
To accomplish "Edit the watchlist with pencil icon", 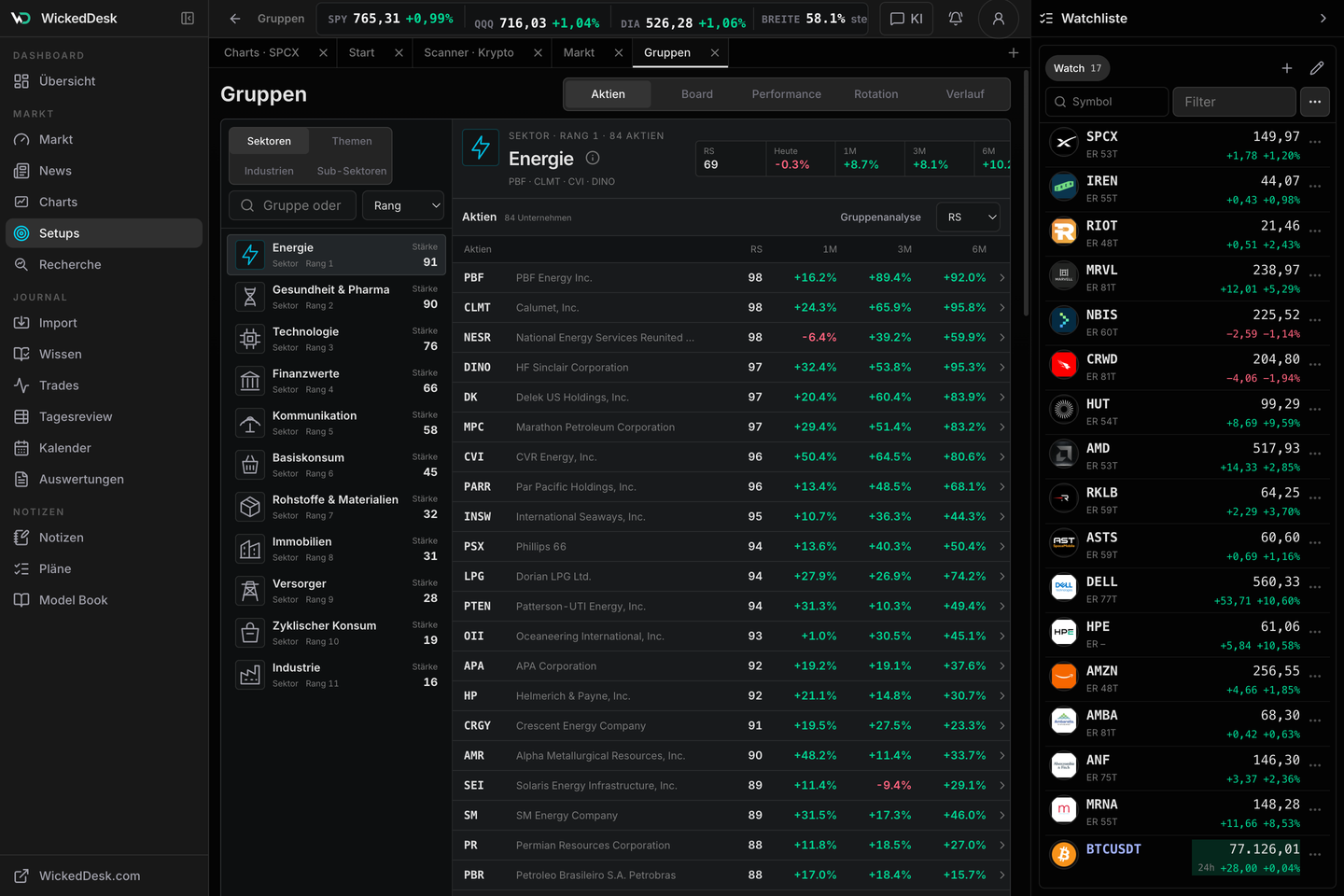I will coord(1317,68).
